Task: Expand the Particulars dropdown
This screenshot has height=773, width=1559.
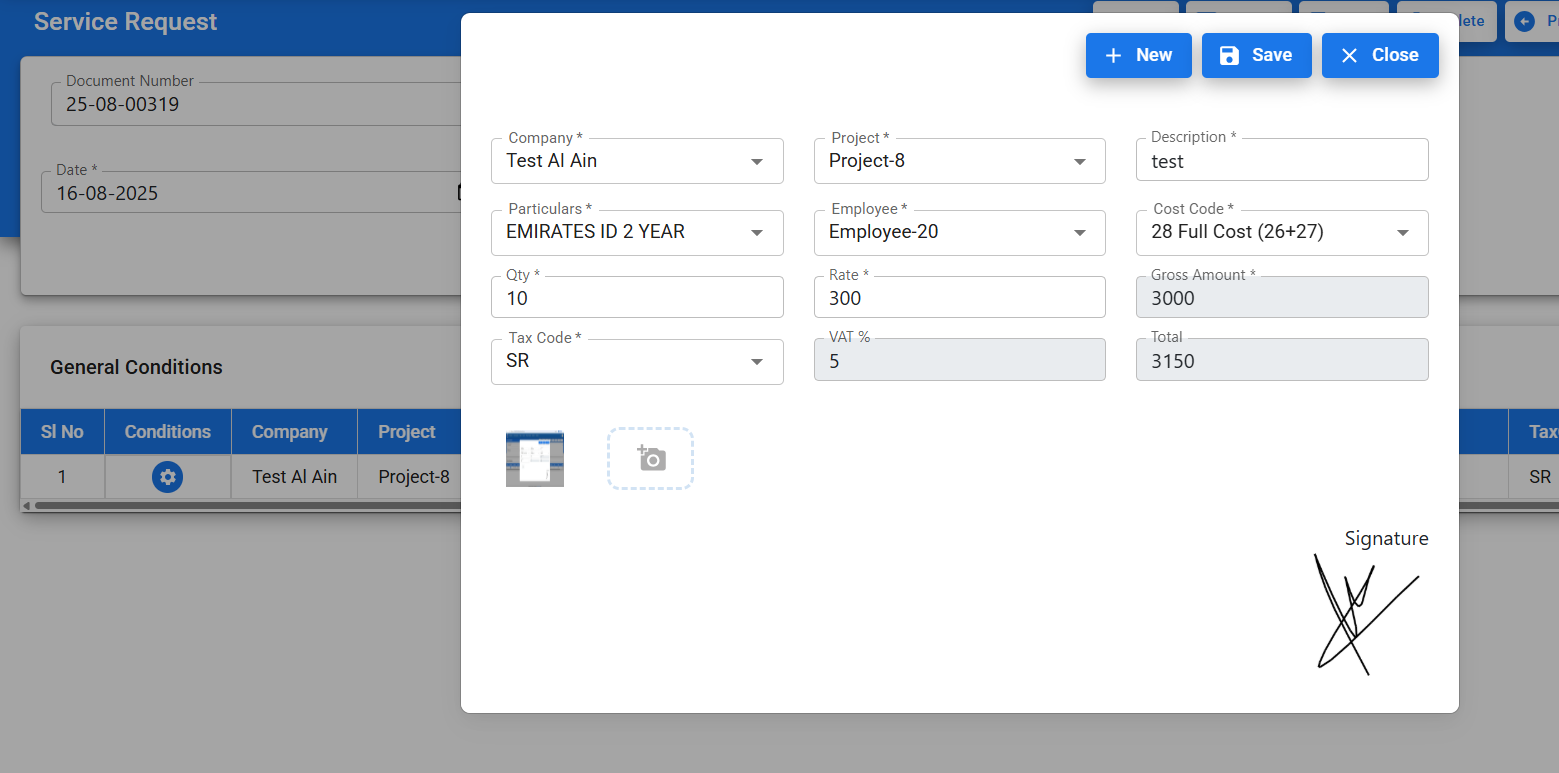Action: click(x=757, y=233)
